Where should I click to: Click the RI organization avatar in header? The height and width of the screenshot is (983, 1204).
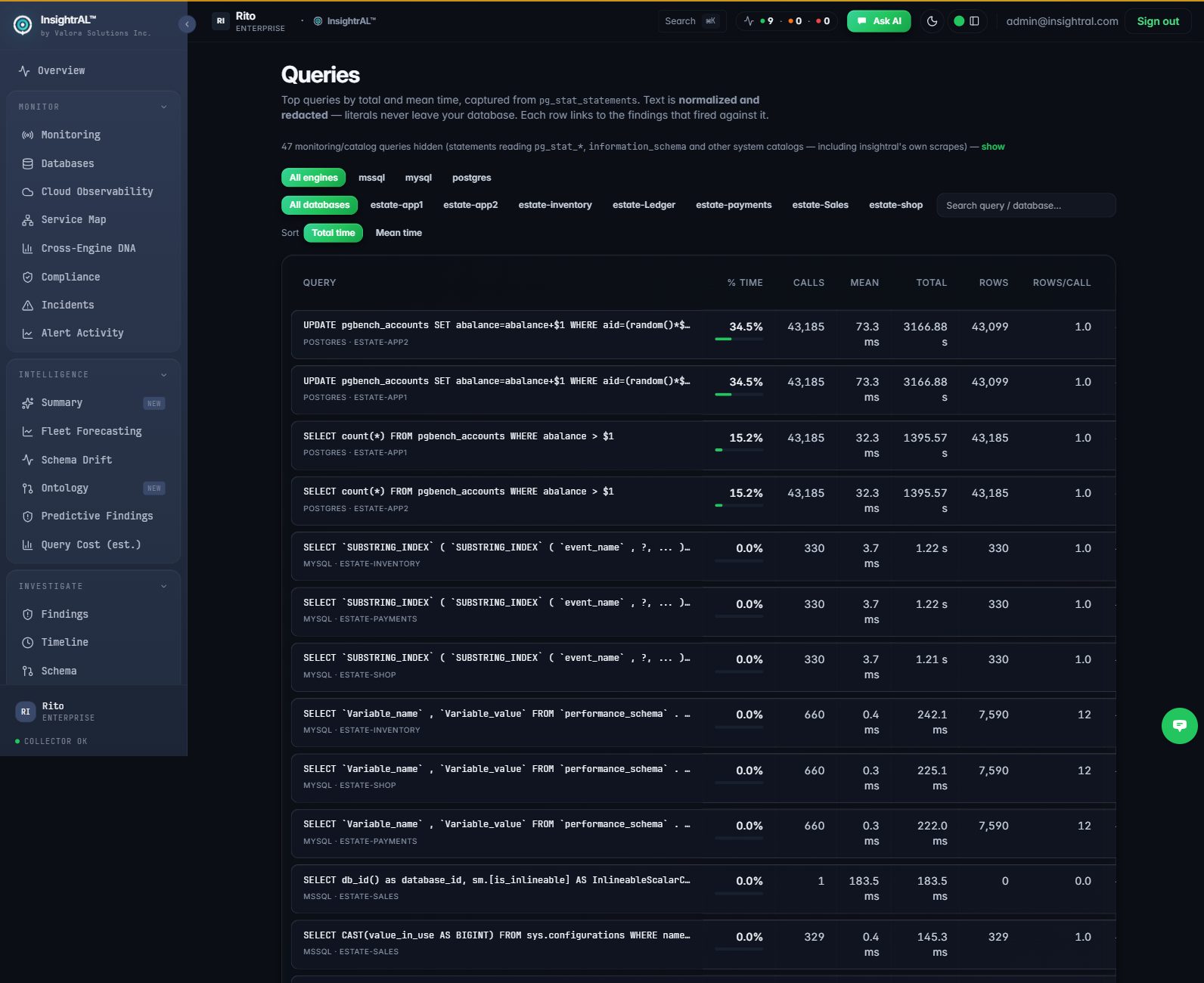point(221,21)
